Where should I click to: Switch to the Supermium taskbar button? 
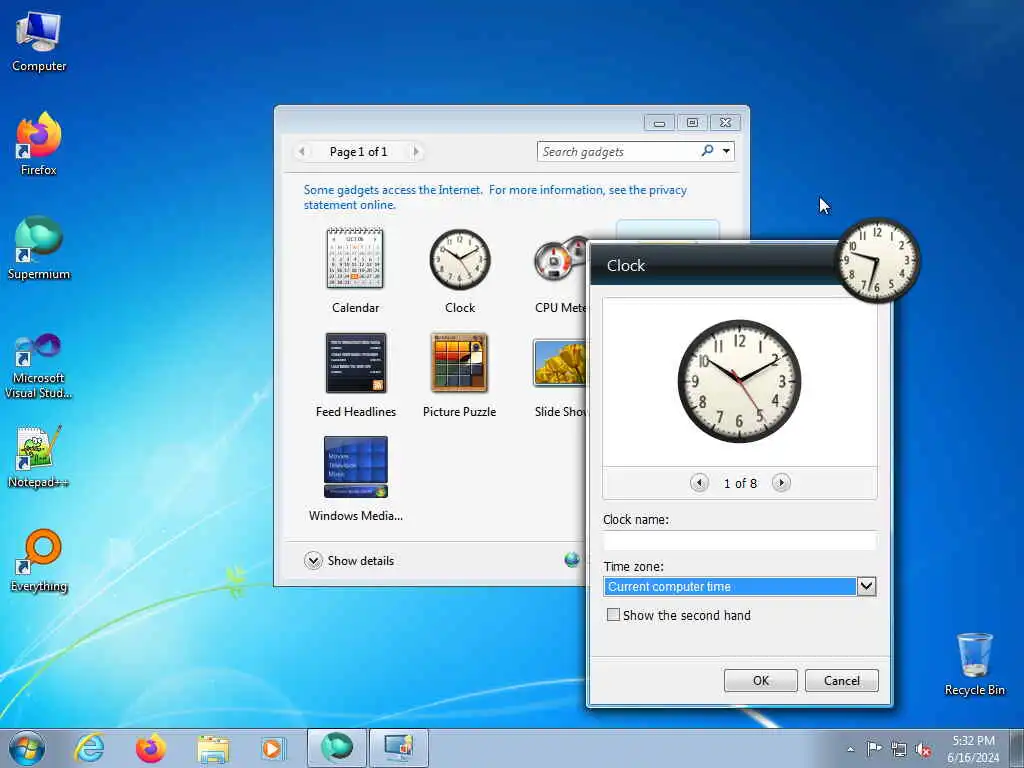click(x=336, y=748)
